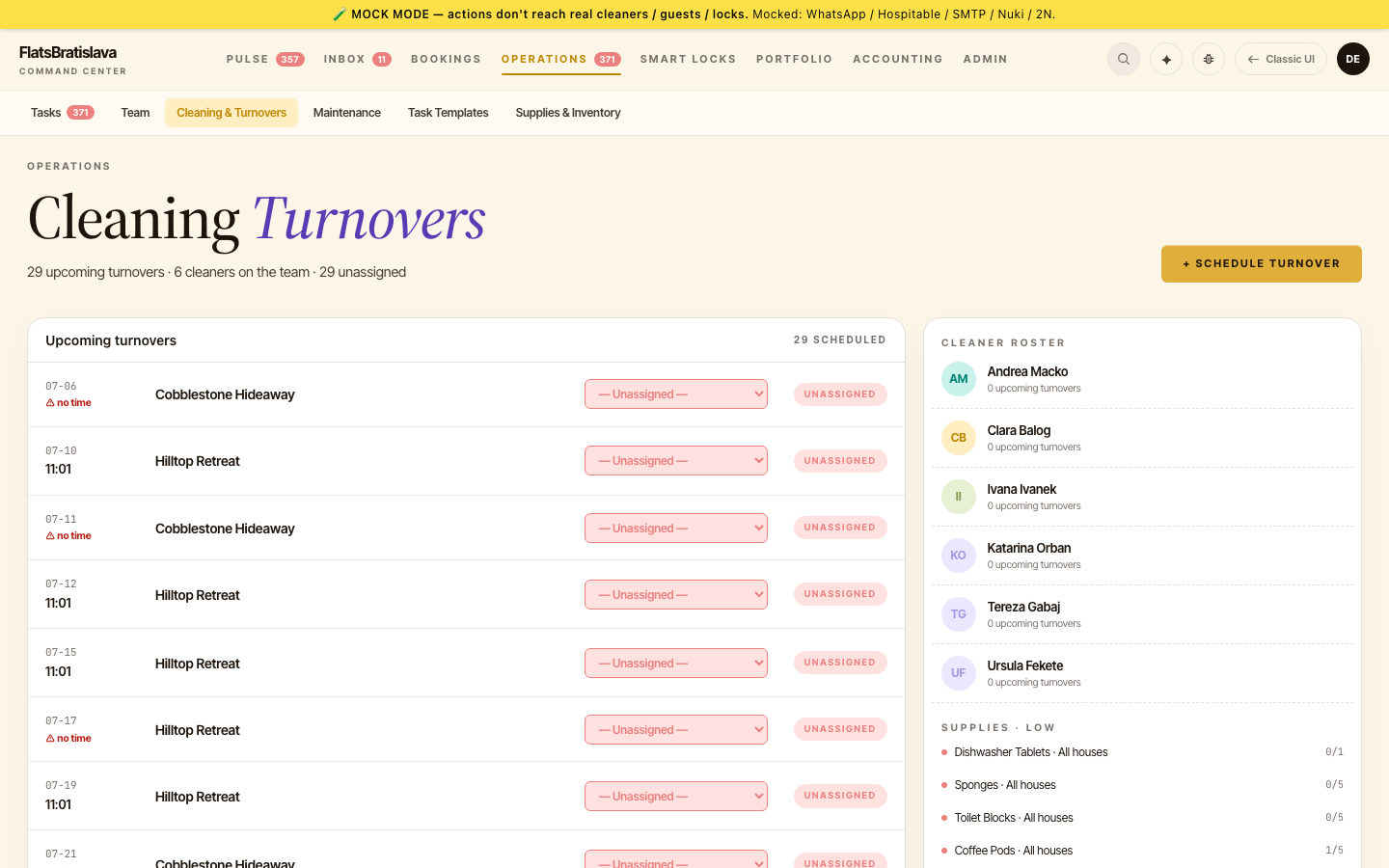Open Accounting section
Viewport: 1389px width, 868px height.
(898, 59)
